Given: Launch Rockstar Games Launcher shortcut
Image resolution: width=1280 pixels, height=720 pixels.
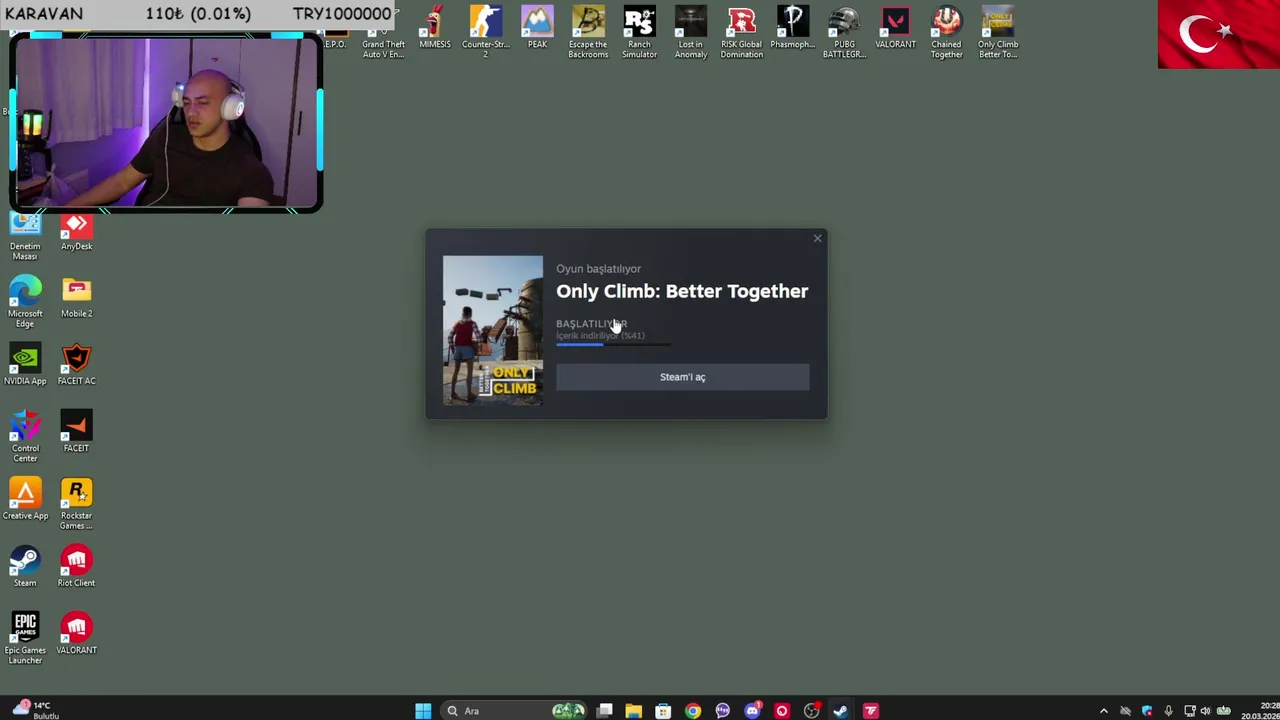Looking at the screenshot, I should coord(76,503).
